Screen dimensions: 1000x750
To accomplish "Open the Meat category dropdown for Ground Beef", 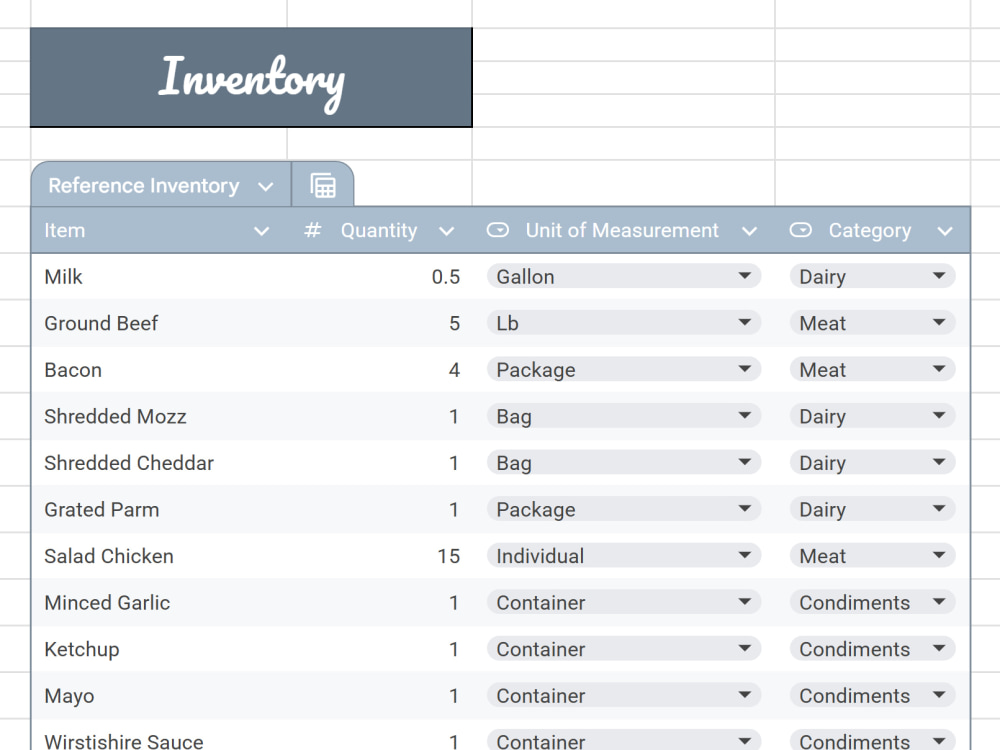I will coord(872,323).
